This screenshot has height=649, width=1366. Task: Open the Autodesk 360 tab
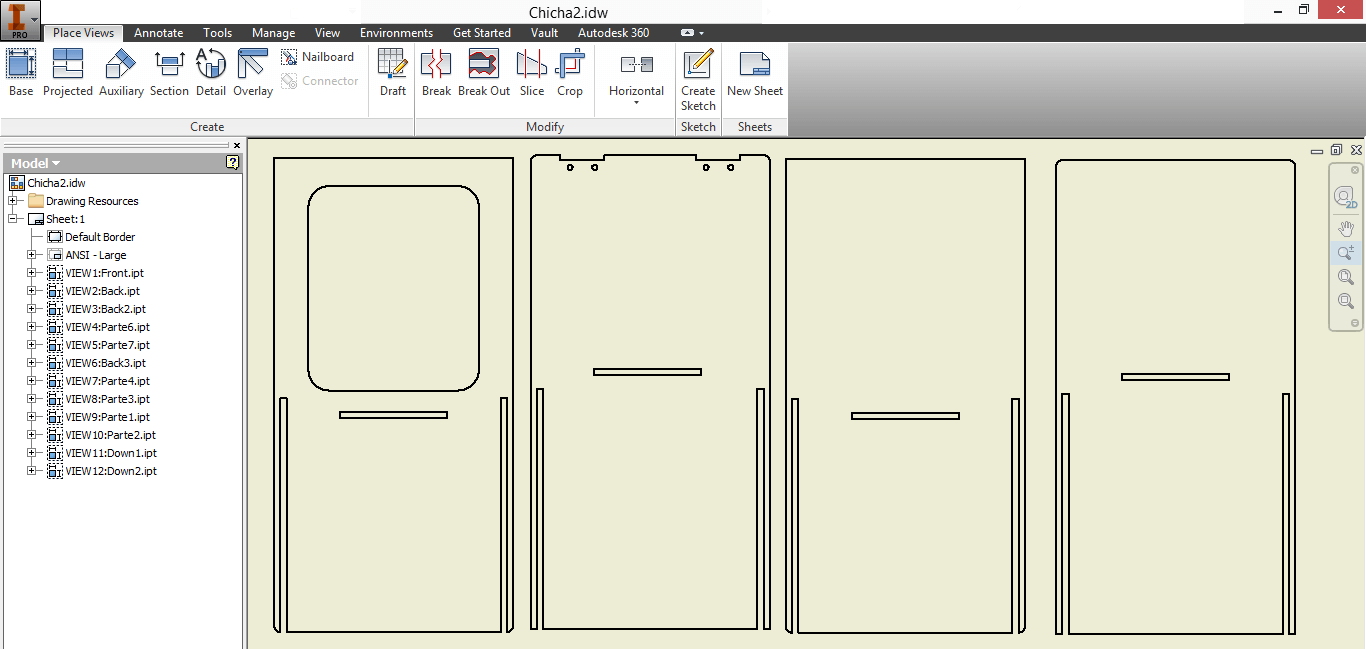point(613,33)
